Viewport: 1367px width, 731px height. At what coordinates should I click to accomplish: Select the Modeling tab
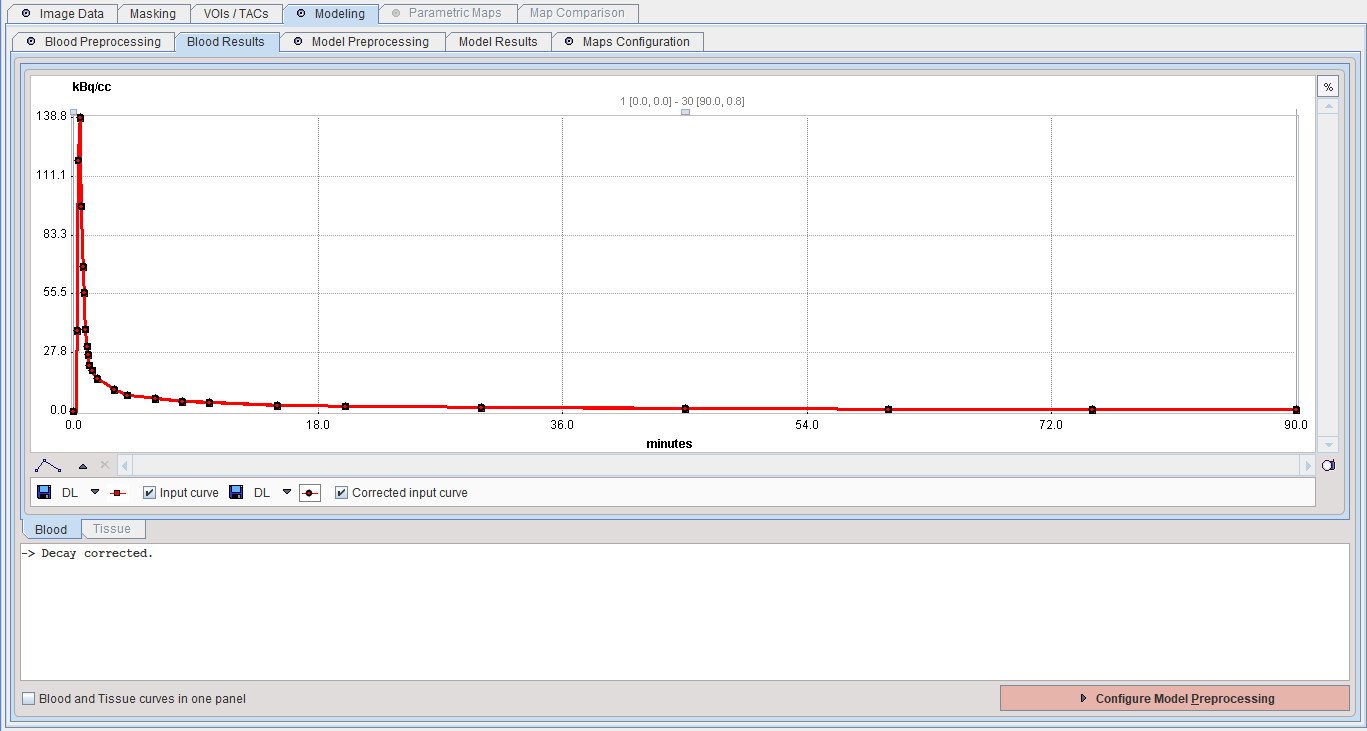pos(331,14)
